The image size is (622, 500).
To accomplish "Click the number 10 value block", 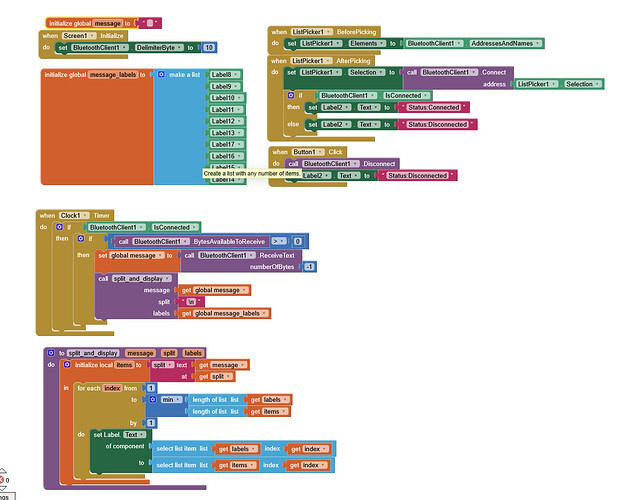I will (209, 47).
